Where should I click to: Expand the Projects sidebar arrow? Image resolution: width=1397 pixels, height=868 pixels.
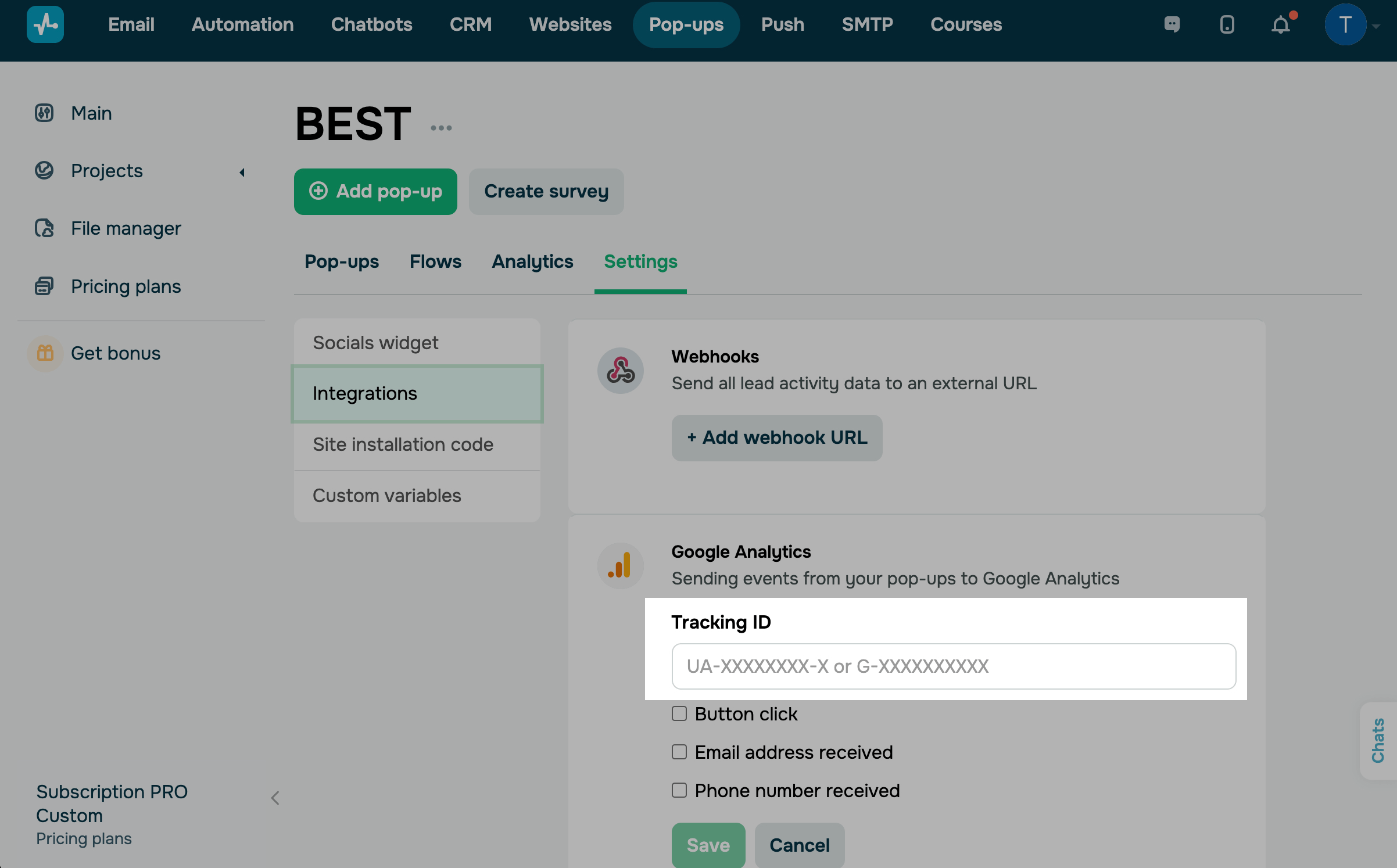[242, 172]
